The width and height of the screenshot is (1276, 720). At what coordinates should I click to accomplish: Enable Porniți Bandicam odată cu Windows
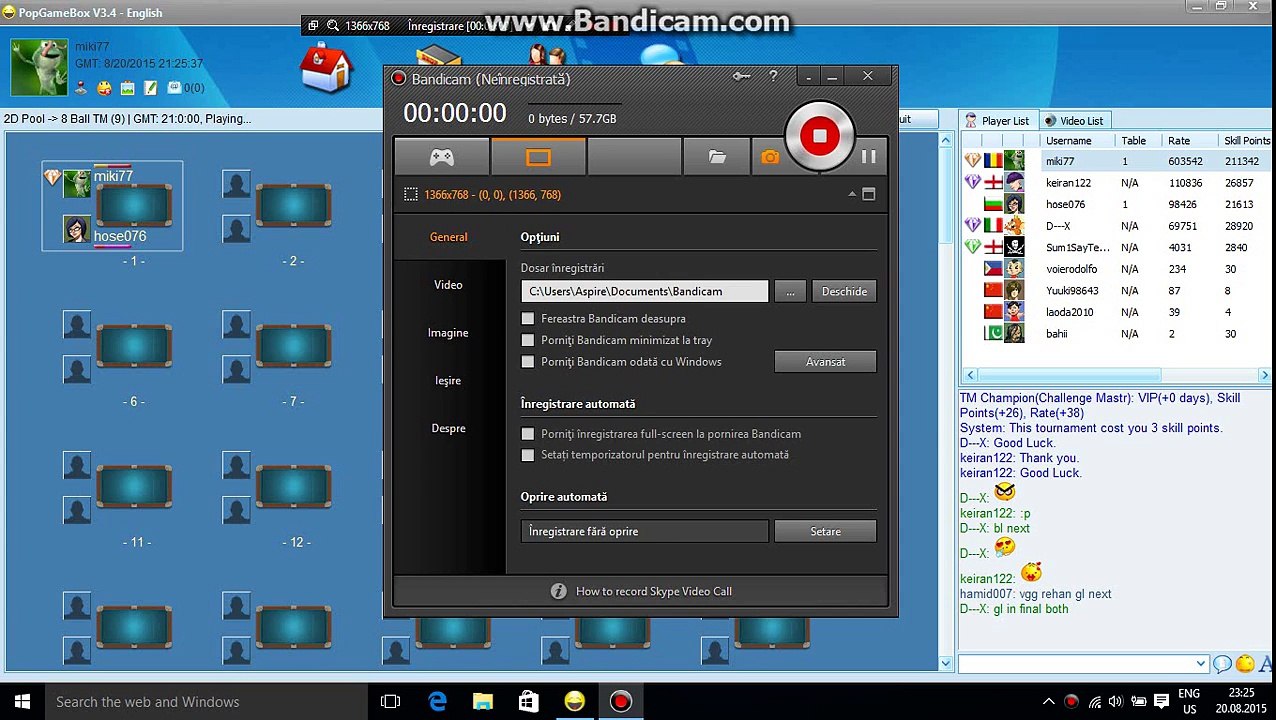pos(528,362)
